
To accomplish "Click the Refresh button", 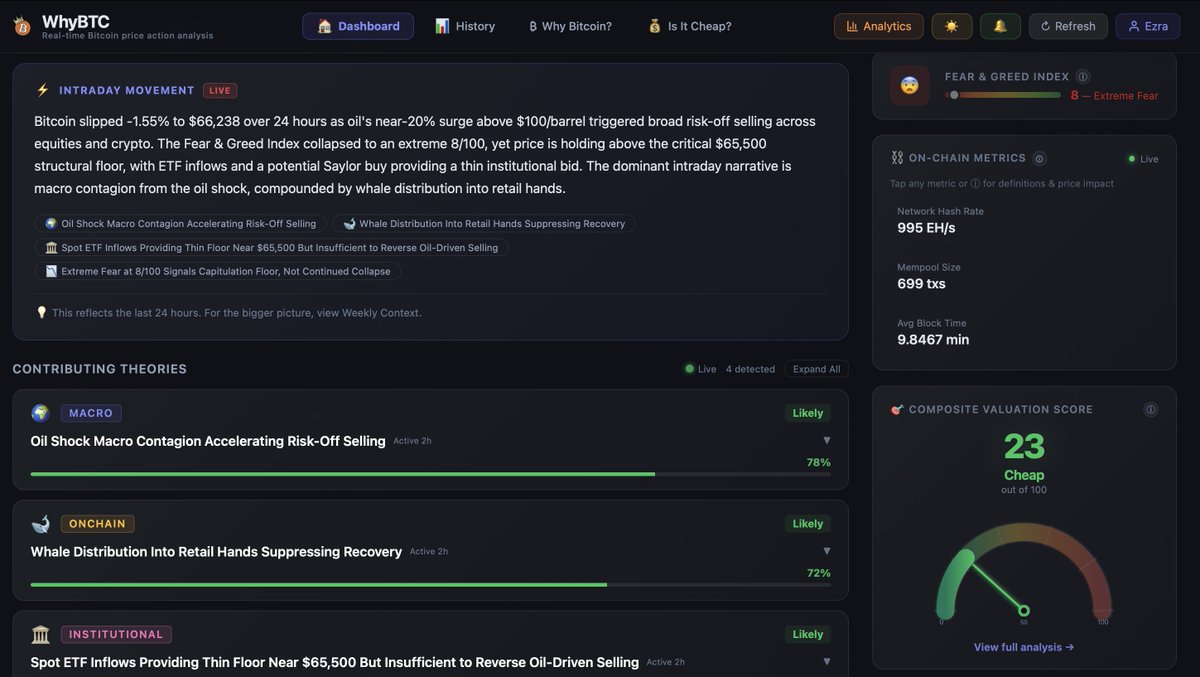I will (x=1068, y=26).
